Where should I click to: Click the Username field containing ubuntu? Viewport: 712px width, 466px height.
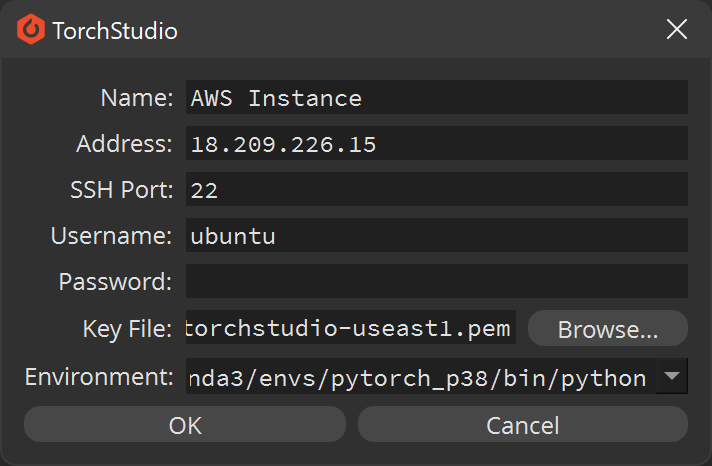click(x=437, y=235)
